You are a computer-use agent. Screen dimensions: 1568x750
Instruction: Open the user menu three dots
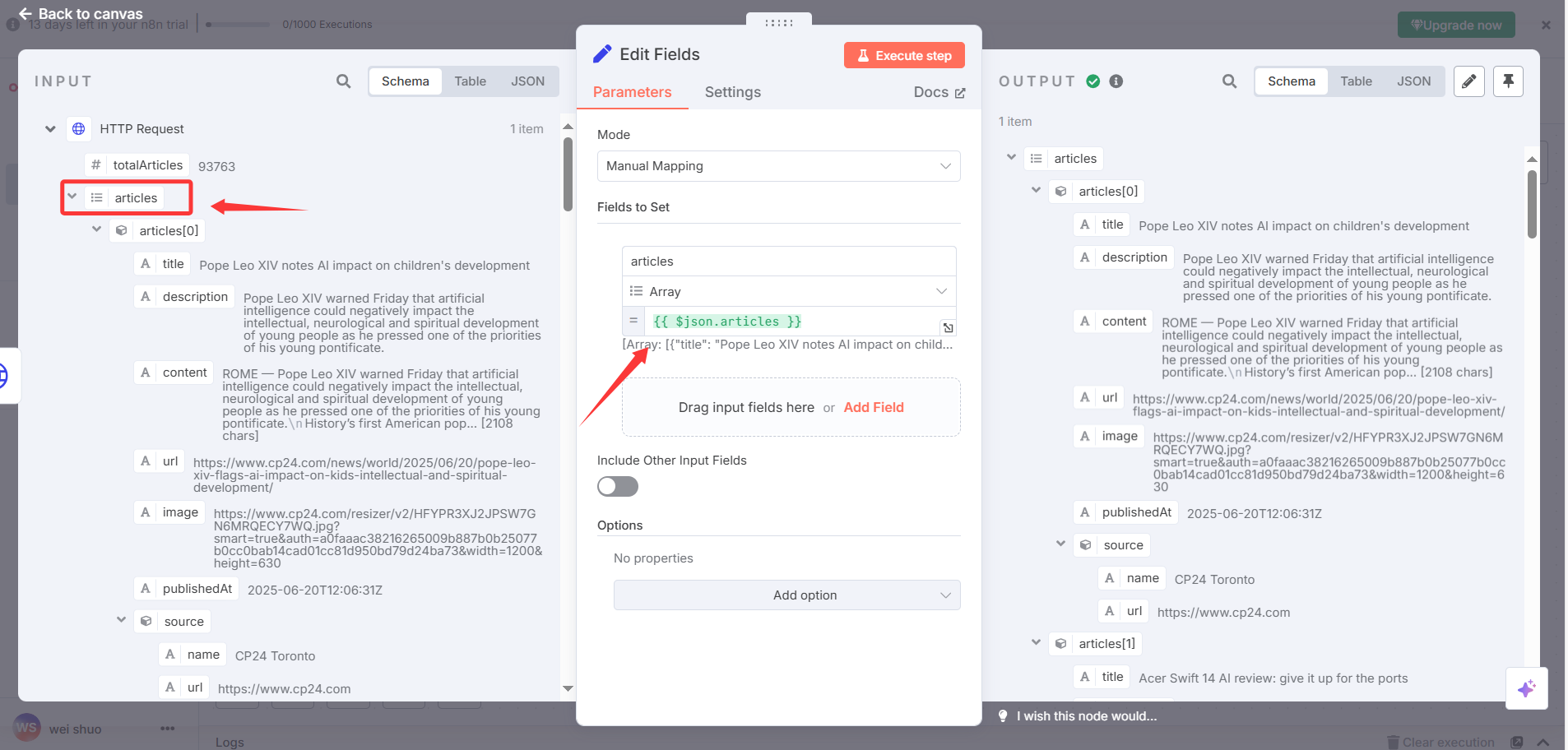168,729
